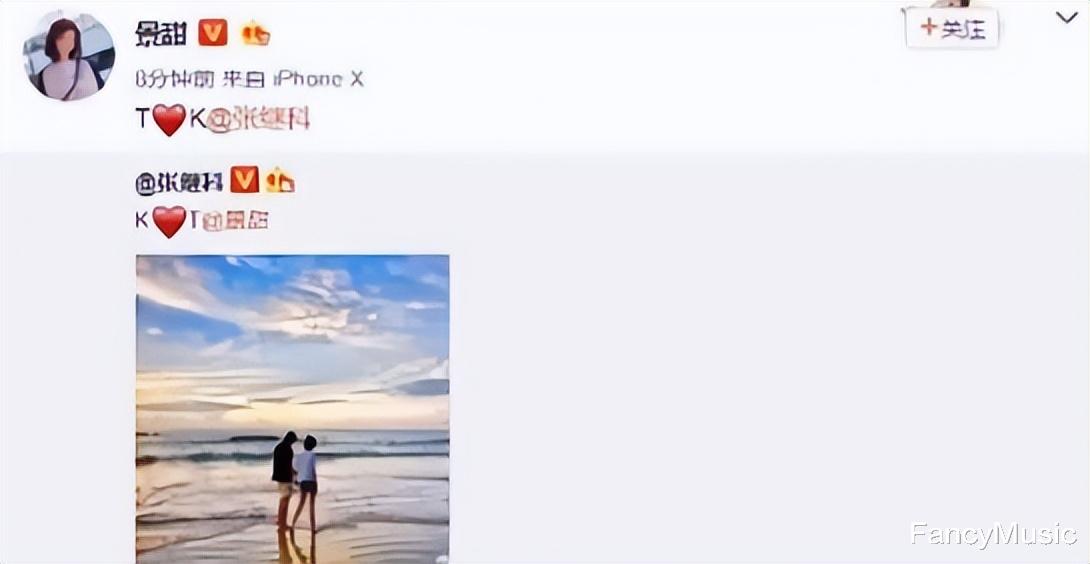1090x564 pixels.
Task: Click the membership badge beside @张继科's V icon
Action: pos(280,181)
